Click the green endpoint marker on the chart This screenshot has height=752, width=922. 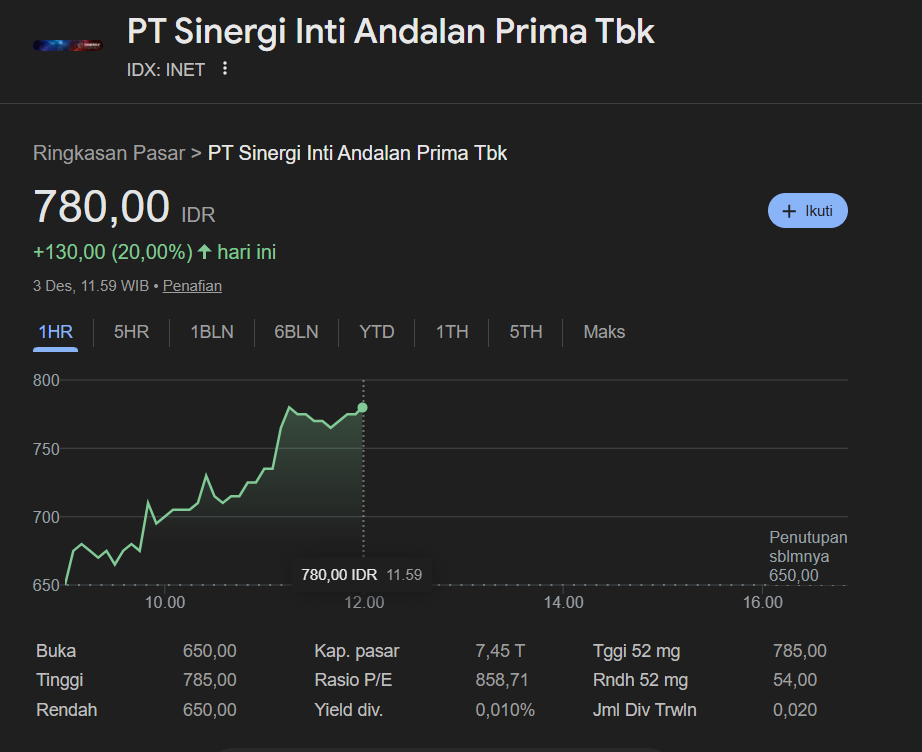[362, 407]
